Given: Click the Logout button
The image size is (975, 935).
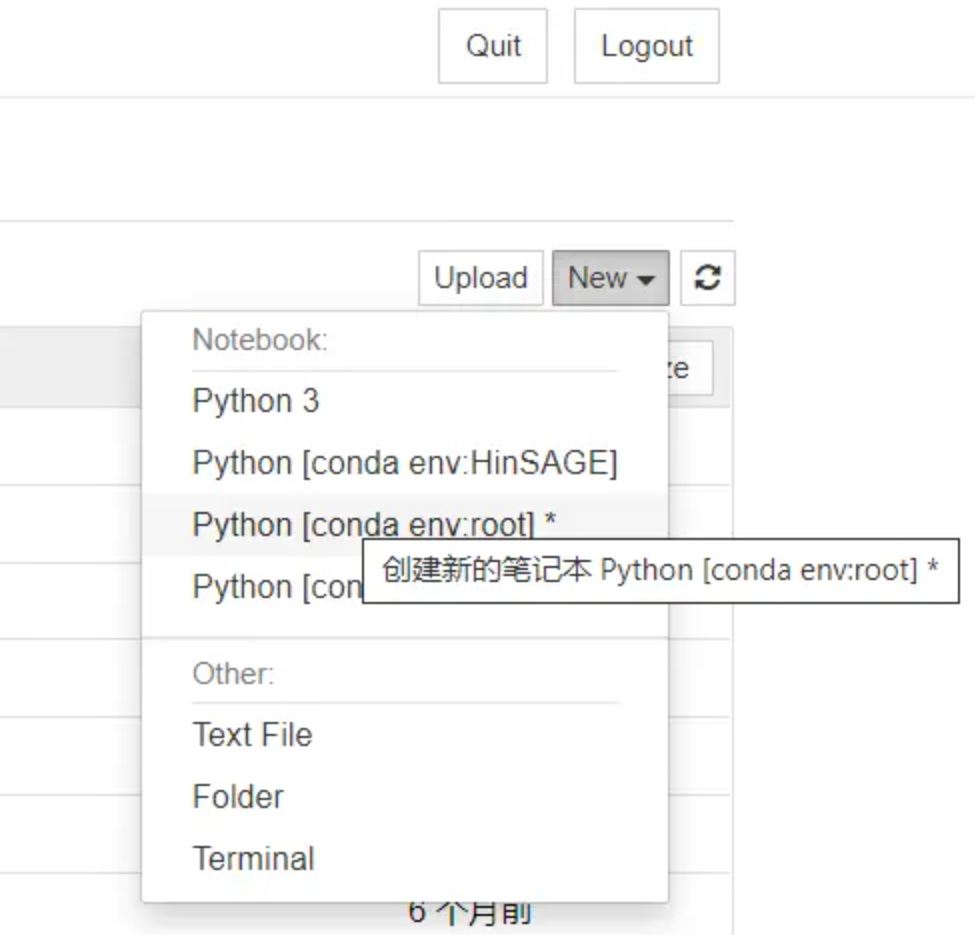Looking at the screenshot, I should tap(646, 46).
